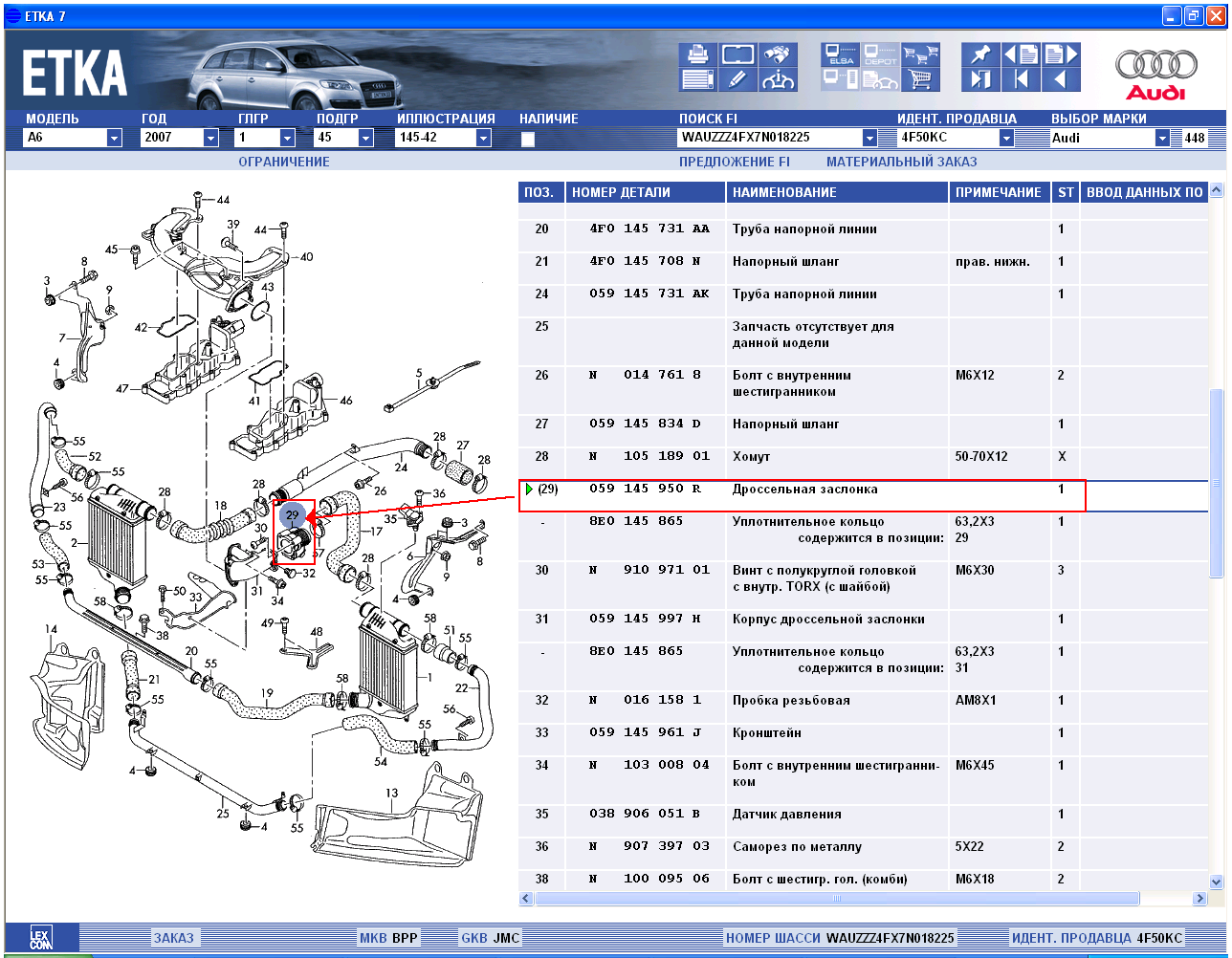Click the document-and-car icon below DEPOT
The width and height of the screenshot is (1232, 958).
click(880, 80)
